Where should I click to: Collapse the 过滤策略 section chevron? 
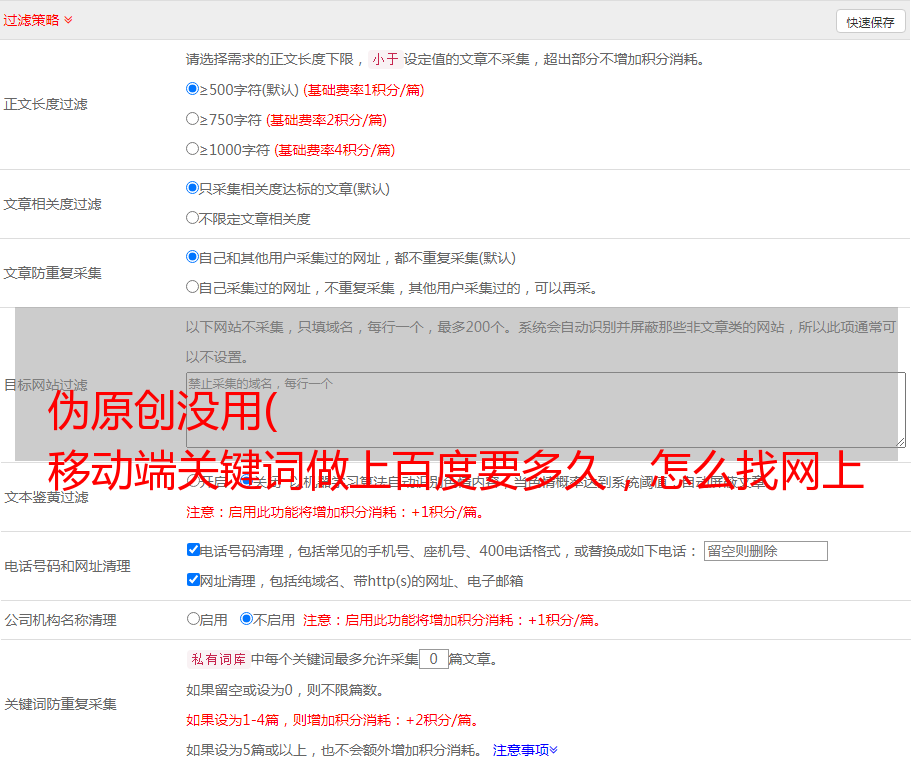[68, 20]
